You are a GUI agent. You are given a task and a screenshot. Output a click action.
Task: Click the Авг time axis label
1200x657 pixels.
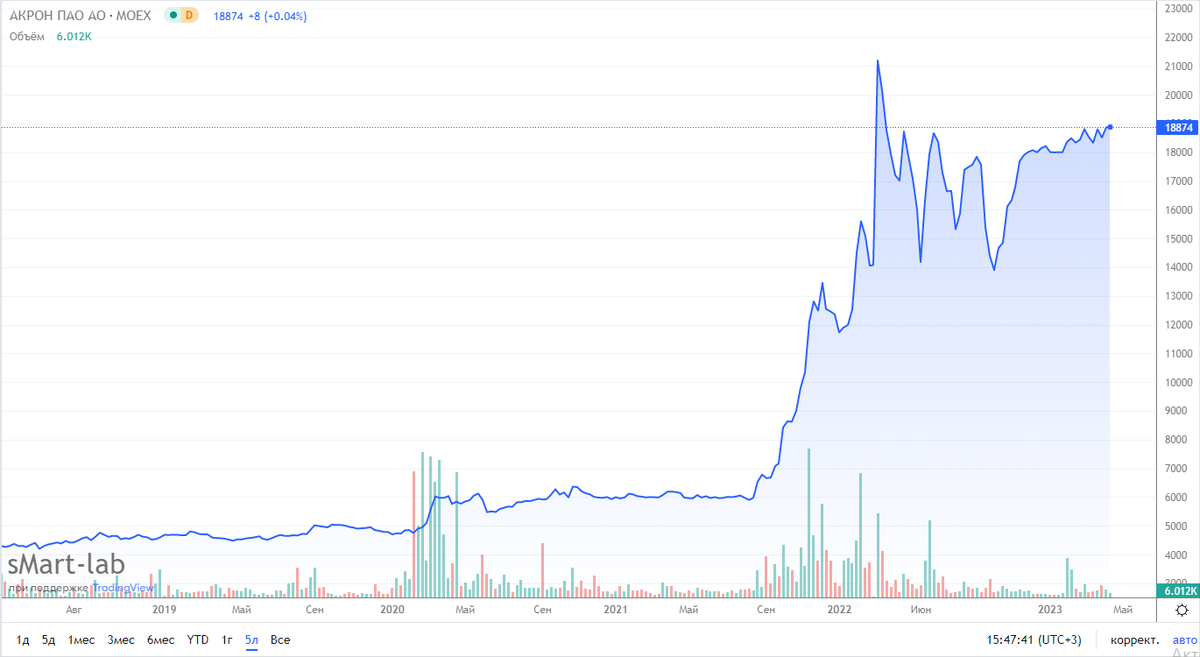(75, 609)
